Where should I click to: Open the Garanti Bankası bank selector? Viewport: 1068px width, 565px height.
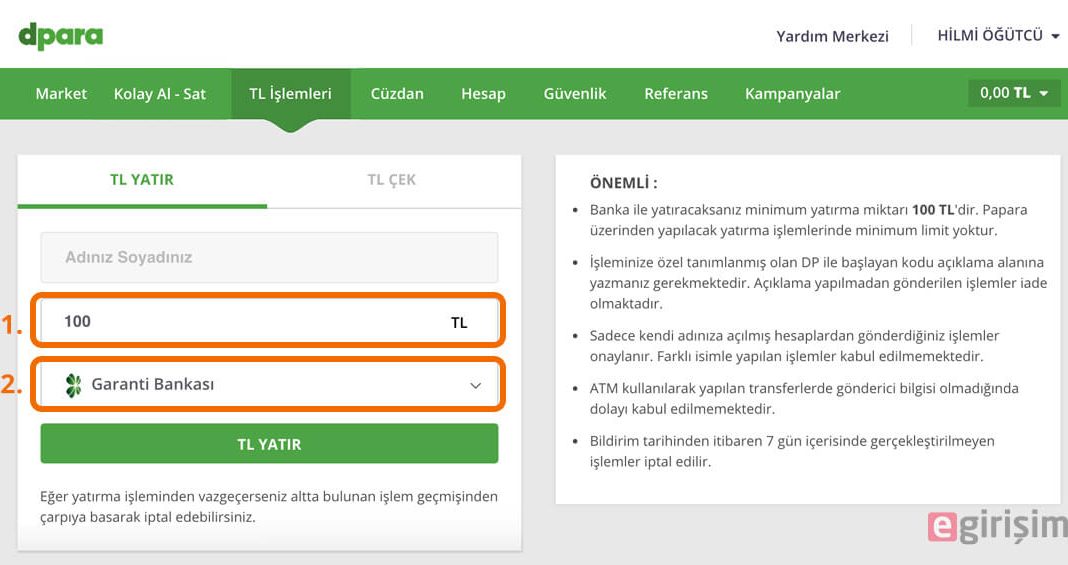tap(270, 385)
